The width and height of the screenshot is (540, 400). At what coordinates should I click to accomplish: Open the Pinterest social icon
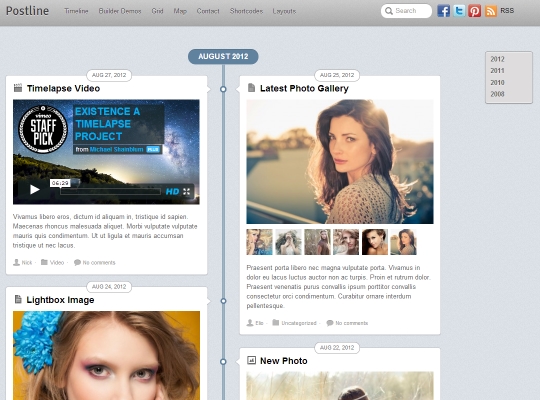click(x=475, y=11)
